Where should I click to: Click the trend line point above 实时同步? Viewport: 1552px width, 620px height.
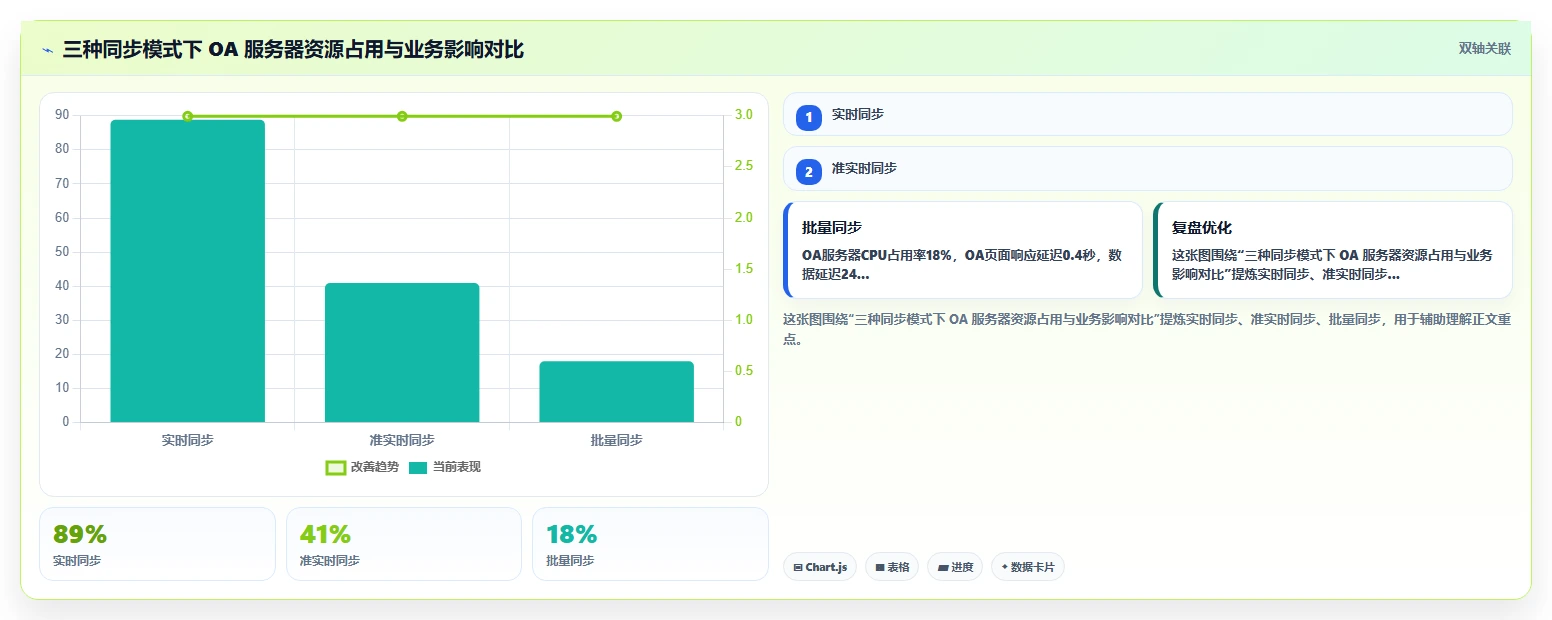point(187,116)
